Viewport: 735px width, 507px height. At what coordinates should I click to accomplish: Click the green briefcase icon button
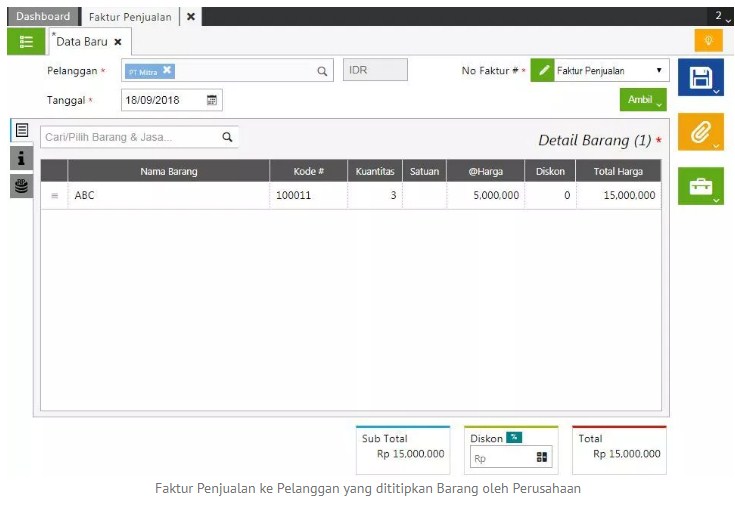tap(700, 186)
